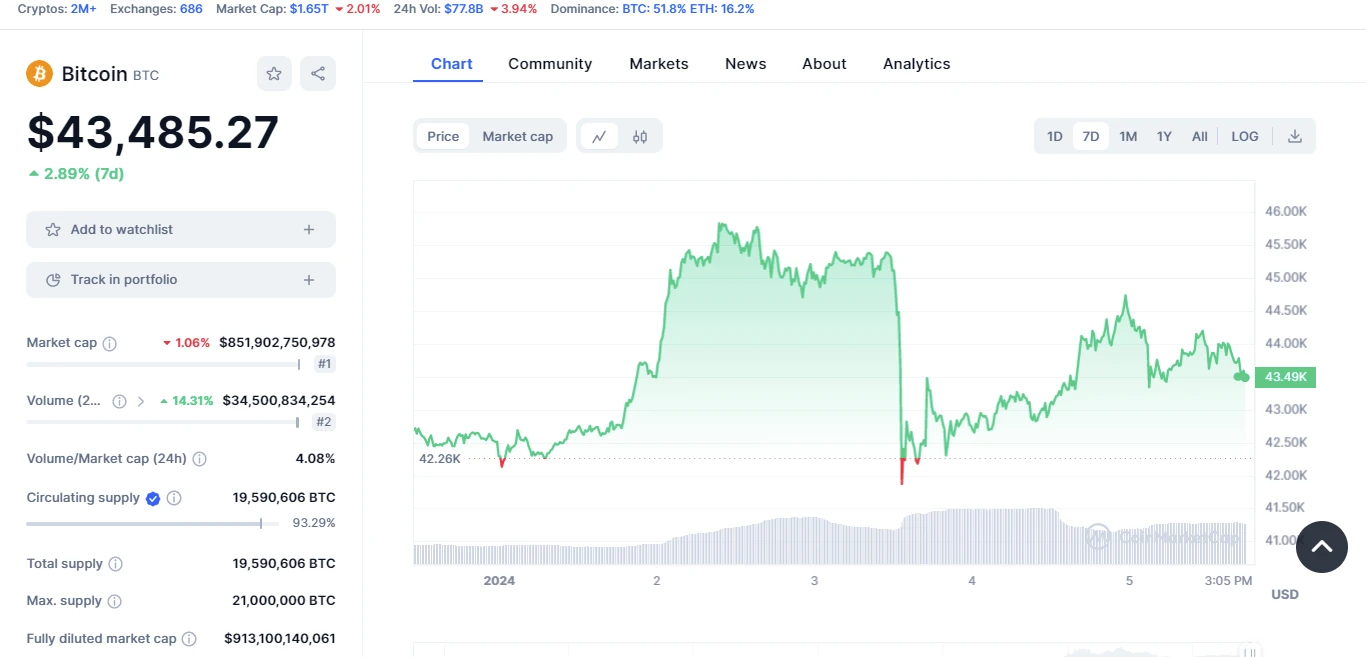Screen dimensions: 1366x657
Task: Show Market cap info tooltip icon
Action: point(110,343)
